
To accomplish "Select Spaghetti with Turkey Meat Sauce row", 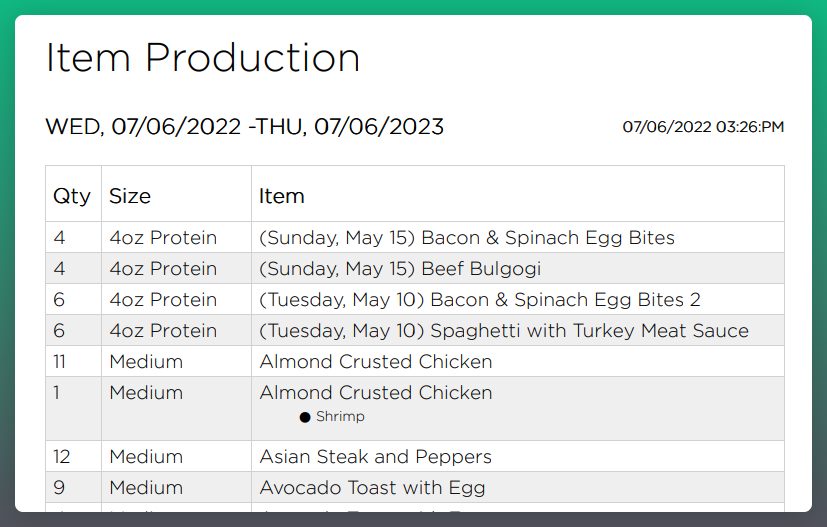I will [415, 331].
